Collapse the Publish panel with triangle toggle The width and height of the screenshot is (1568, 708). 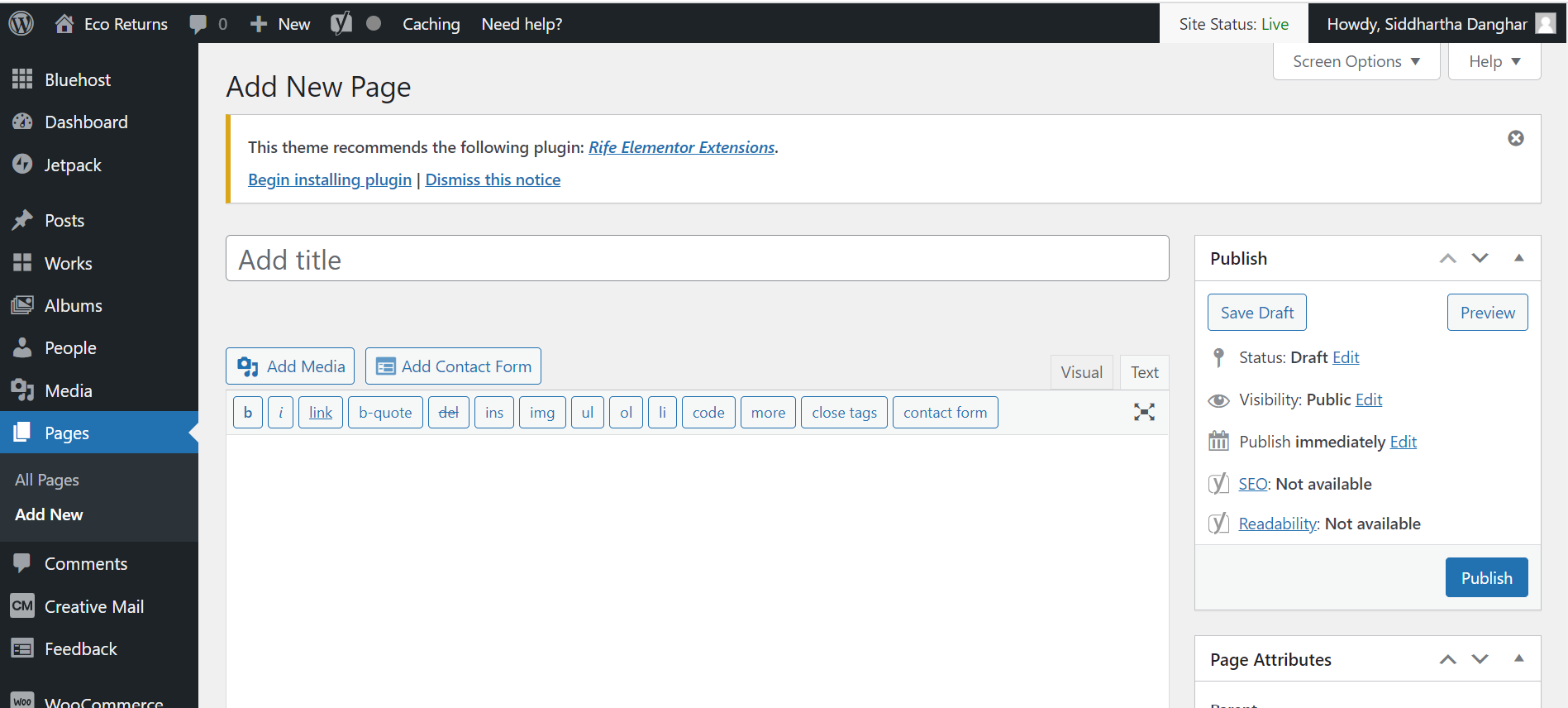tap(1518, 258)
